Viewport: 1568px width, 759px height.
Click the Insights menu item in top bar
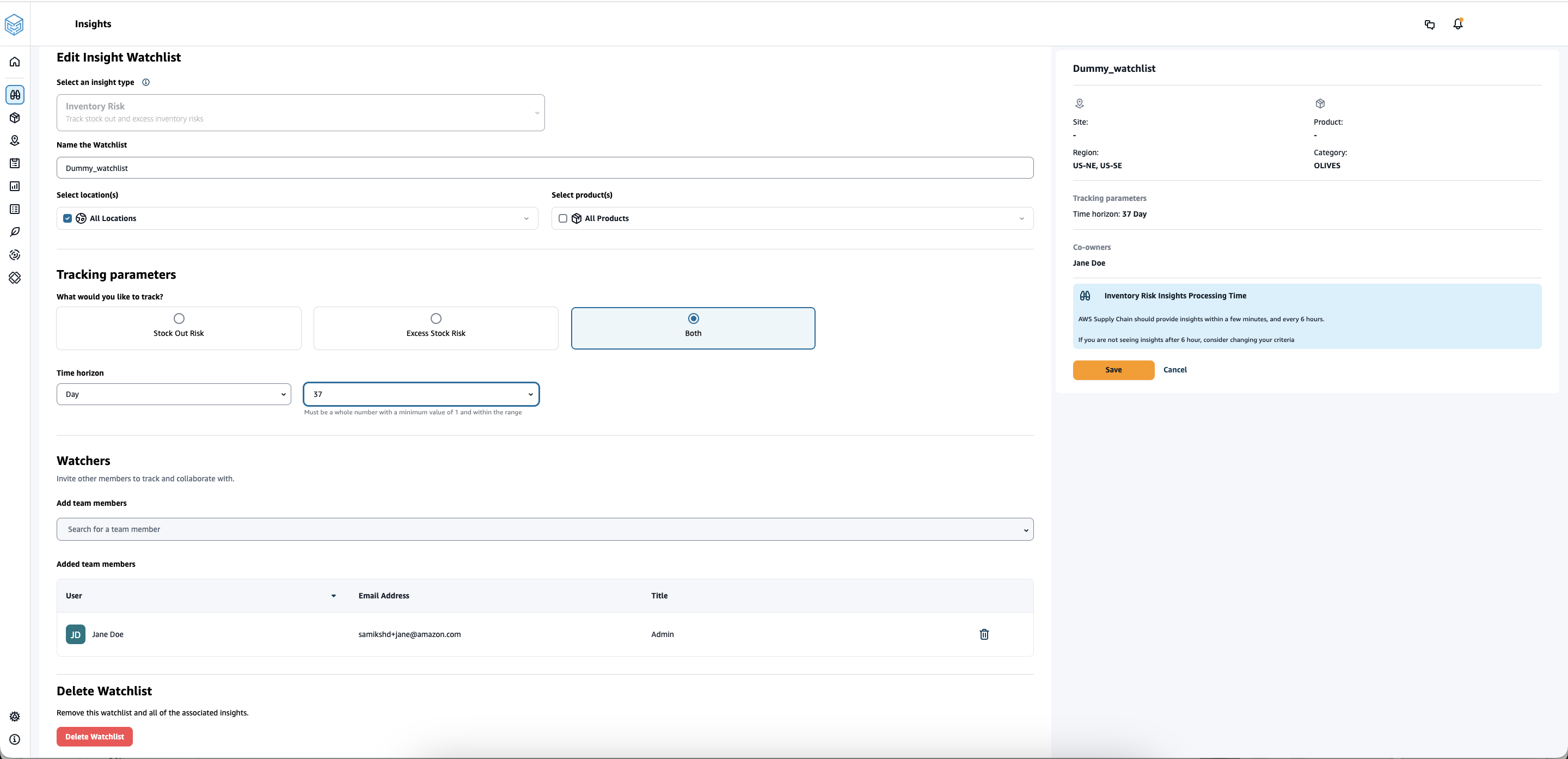pyautogui.click(x=93, y=24)
